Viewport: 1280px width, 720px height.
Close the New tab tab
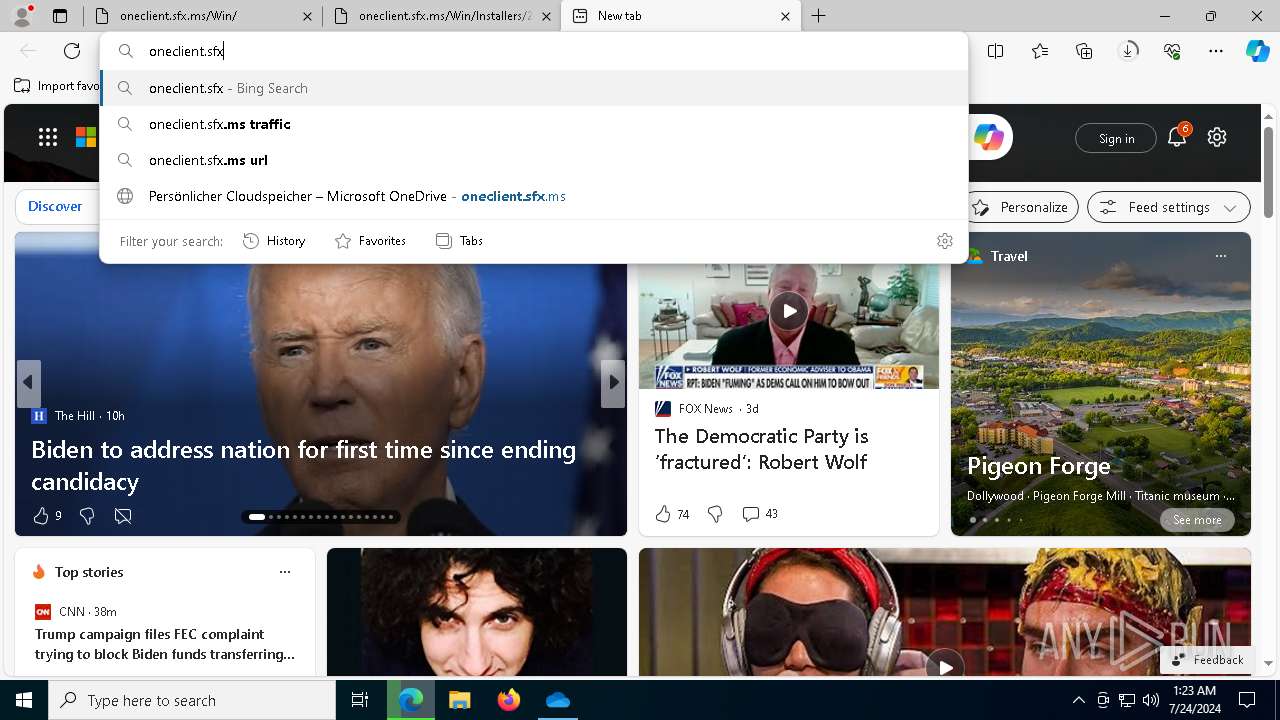point(785,16)
